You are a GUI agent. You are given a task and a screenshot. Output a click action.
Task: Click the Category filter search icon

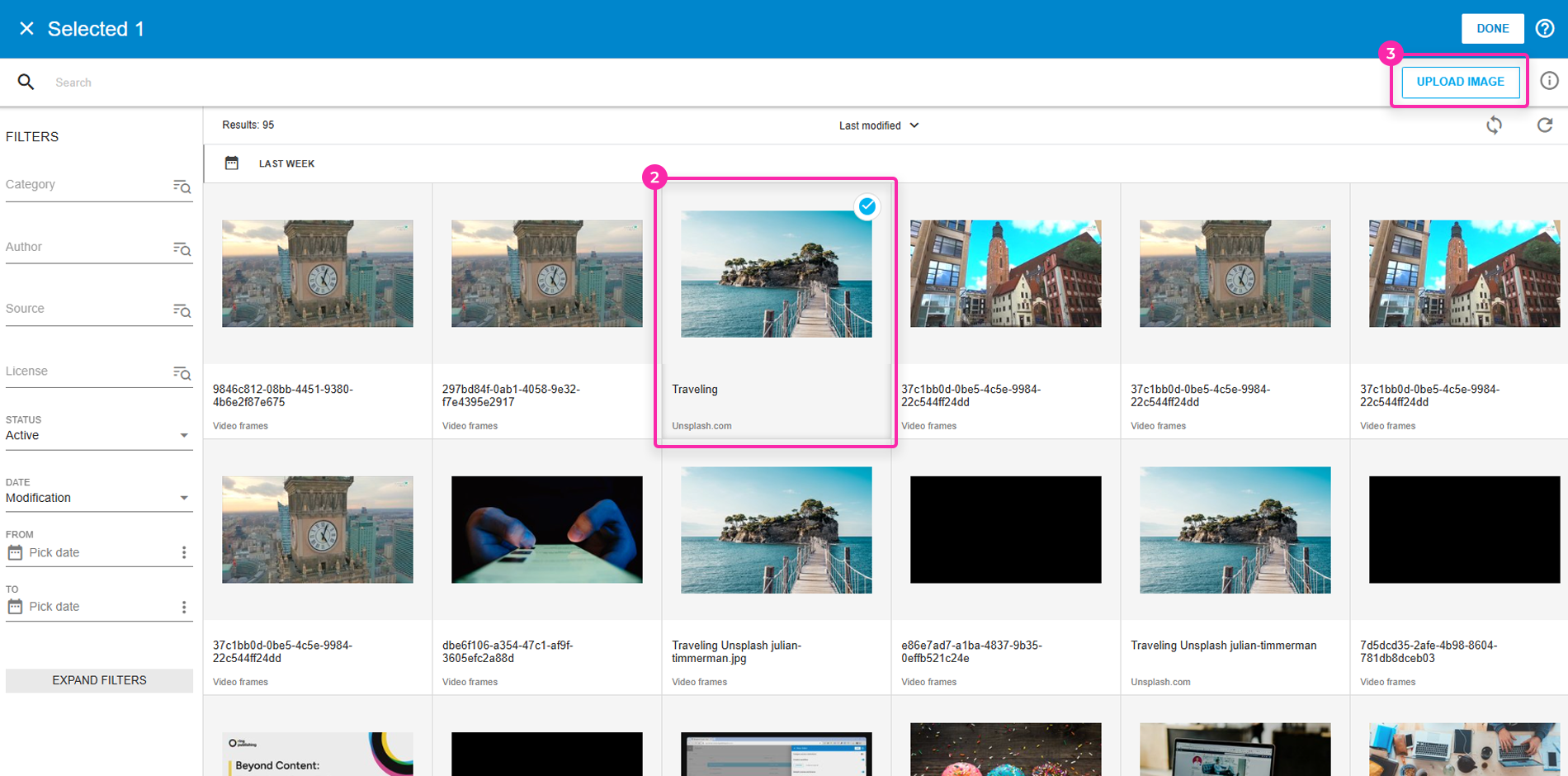182,187
